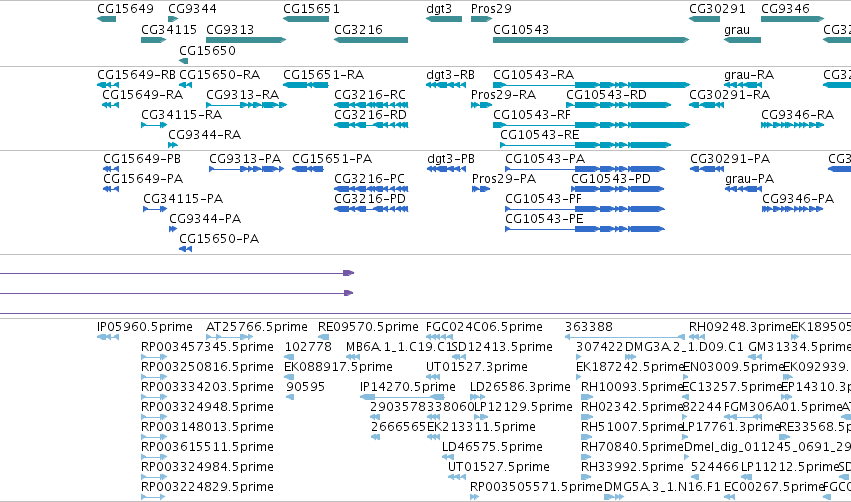
Task: Click protein CG9344-PA
Action: click(x=173, y=229)
